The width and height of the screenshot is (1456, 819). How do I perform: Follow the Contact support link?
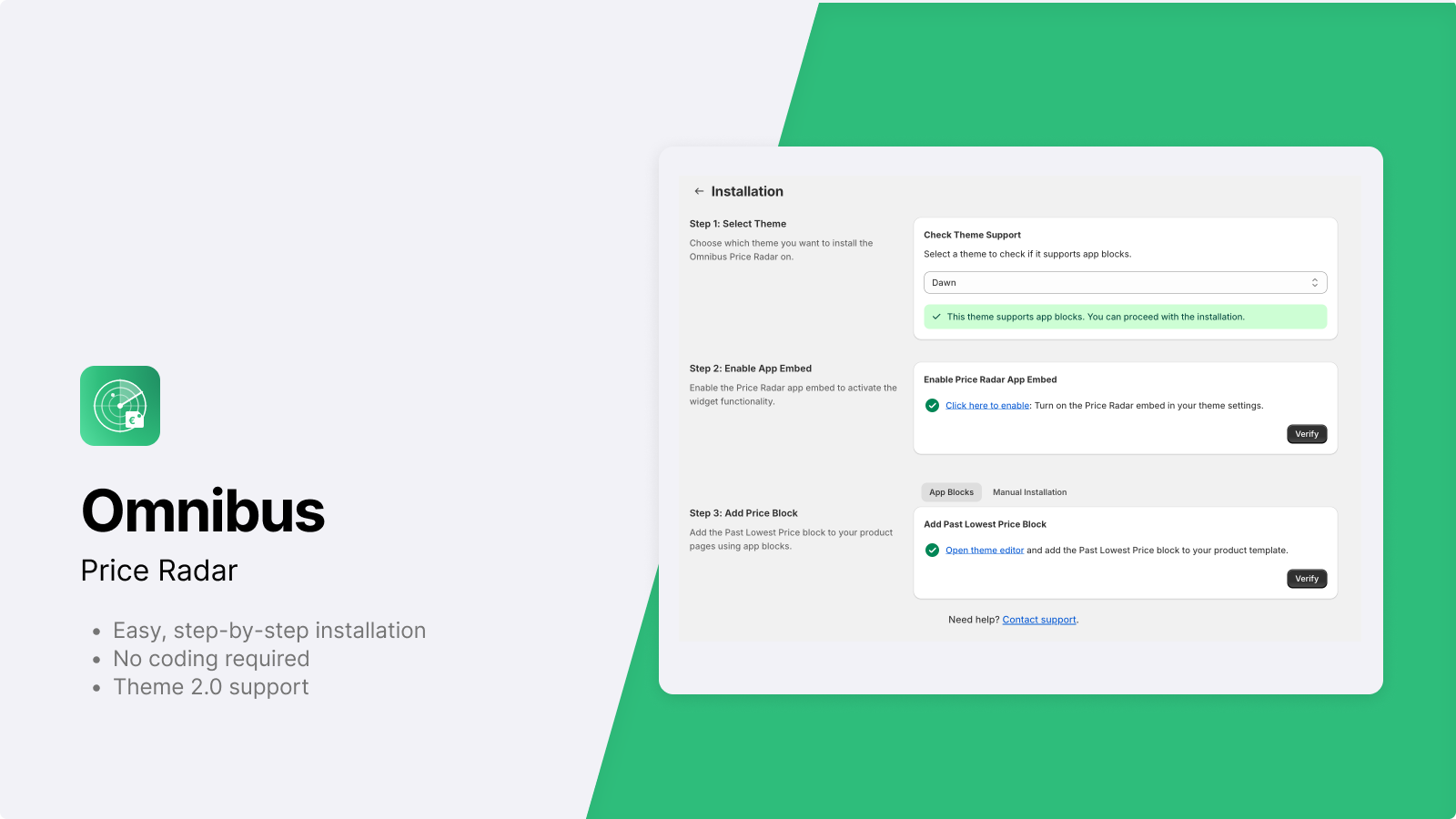(1039, 620)
